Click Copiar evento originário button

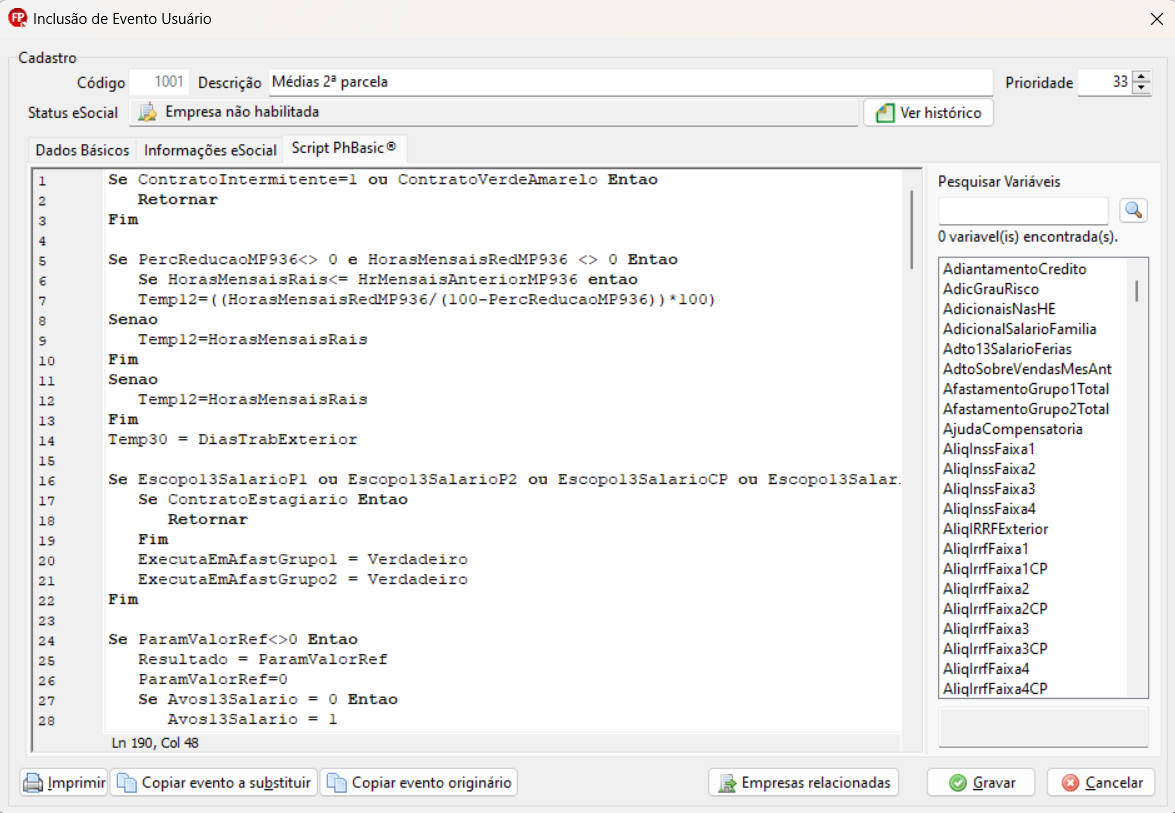coord(419,782)
